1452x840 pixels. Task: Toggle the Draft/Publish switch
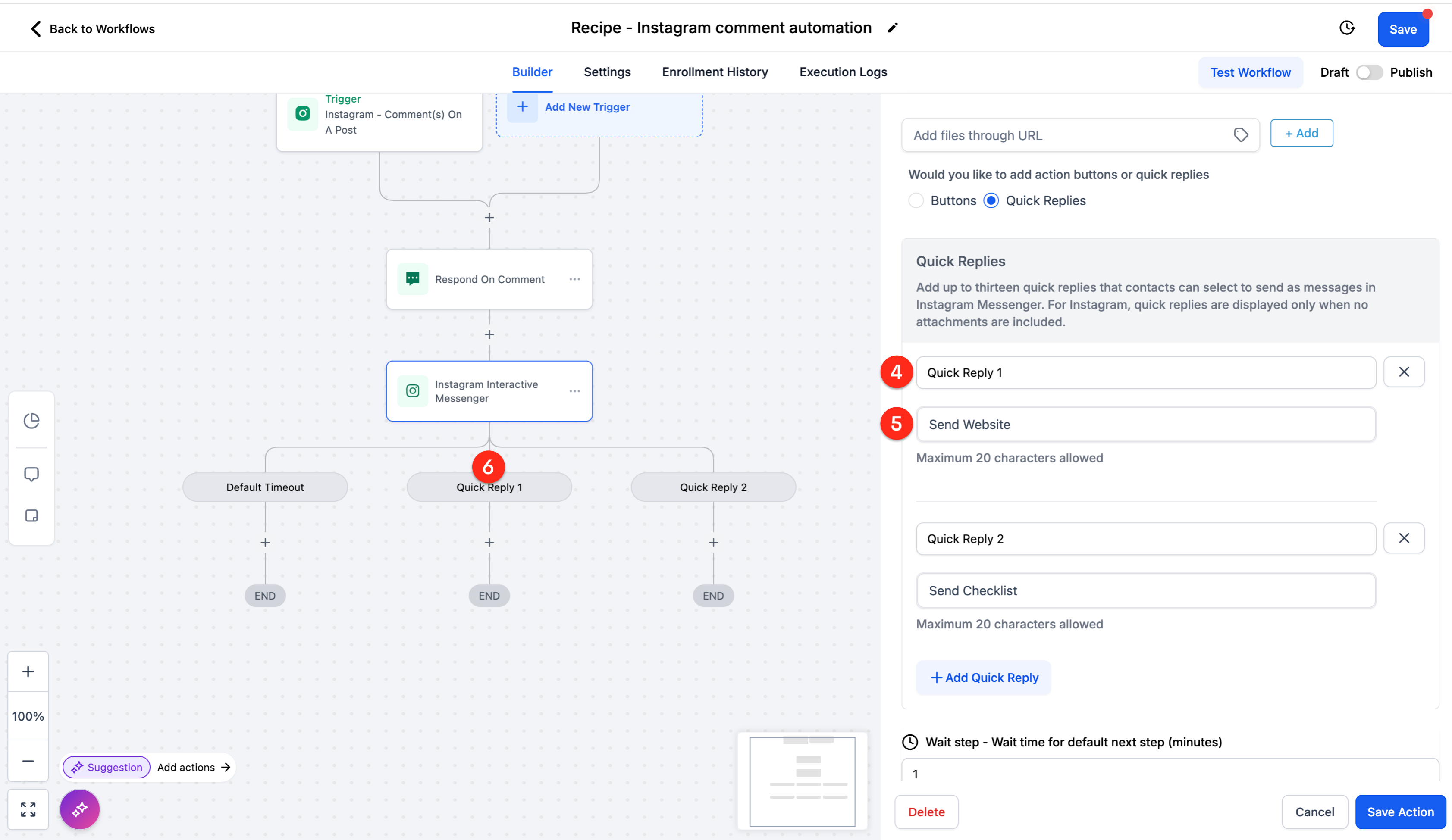coord(1369,72)
